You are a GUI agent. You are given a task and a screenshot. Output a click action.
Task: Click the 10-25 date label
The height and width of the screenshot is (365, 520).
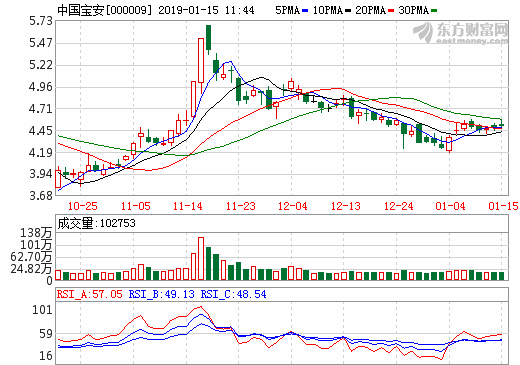click(x=83, y=206)
